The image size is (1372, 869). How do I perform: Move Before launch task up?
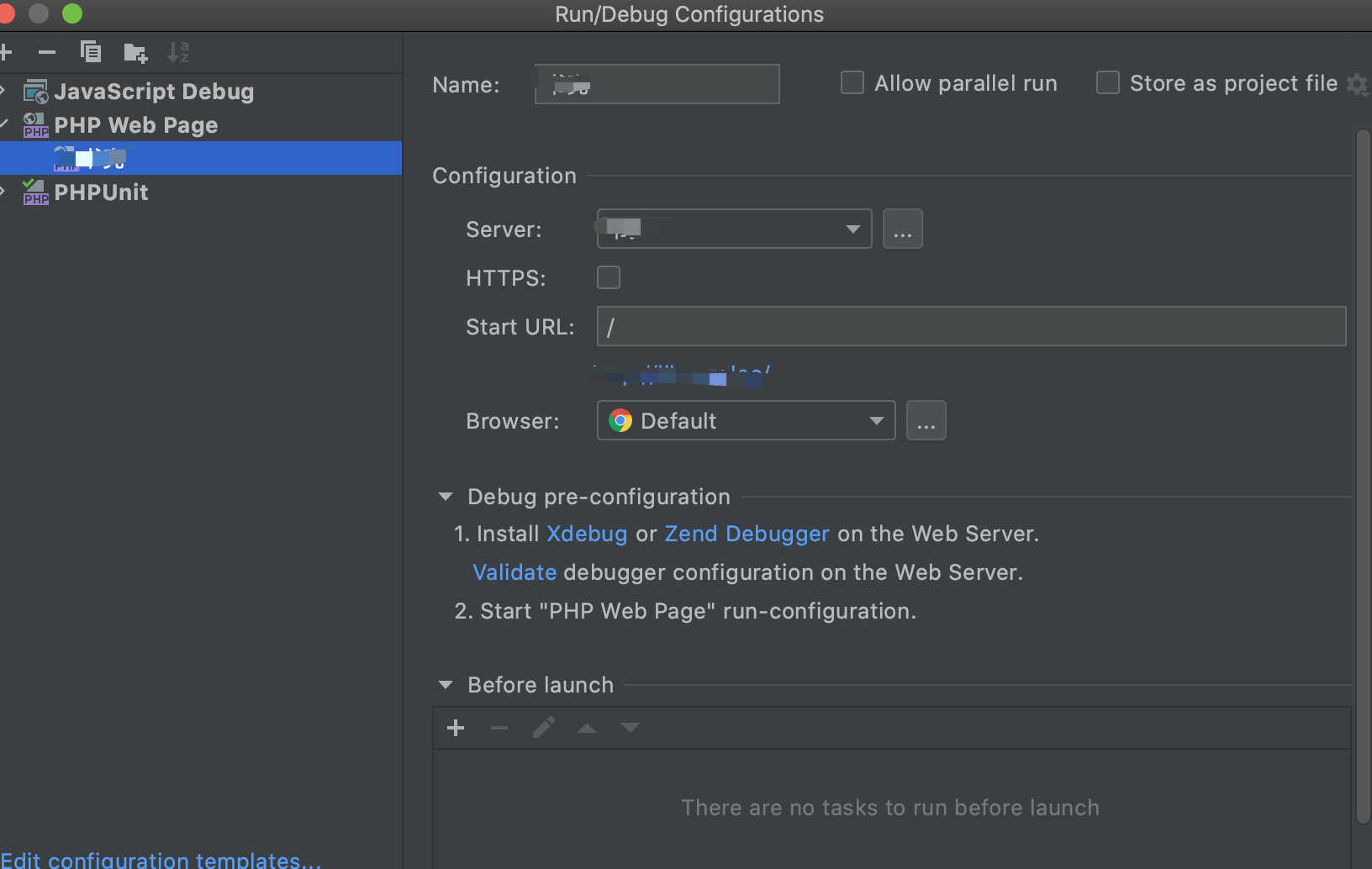coord(587,728)
